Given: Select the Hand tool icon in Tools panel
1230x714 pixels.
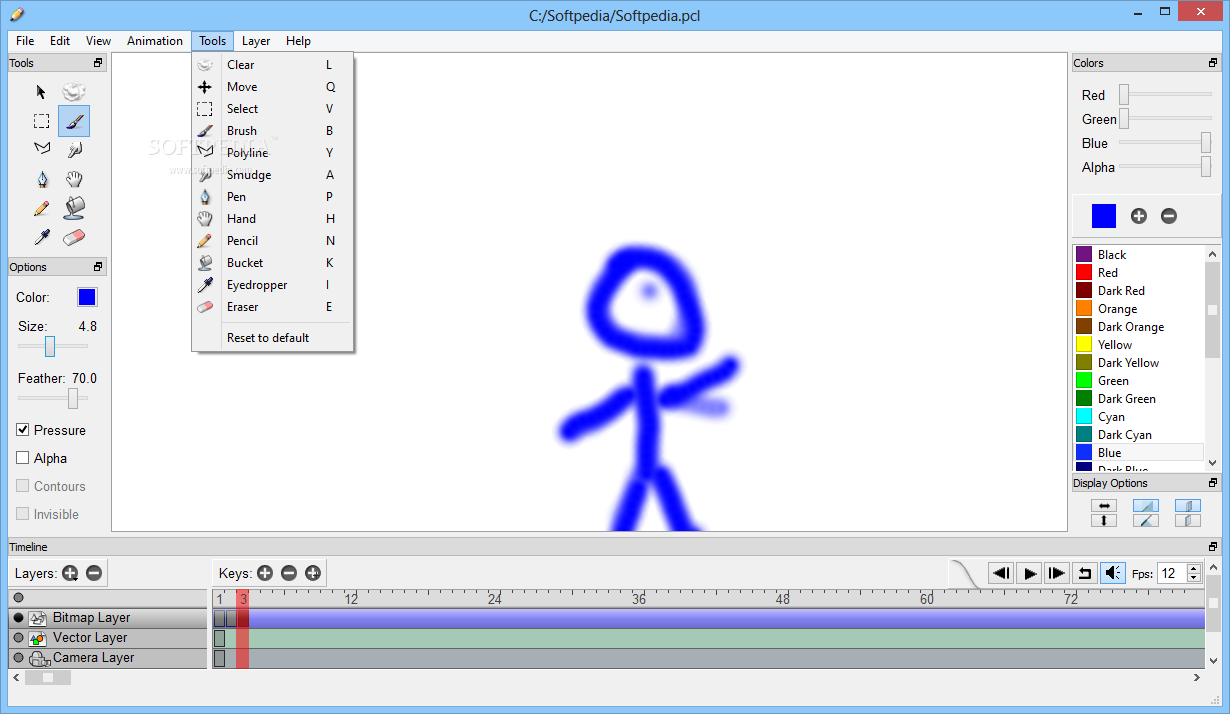Looking at the screenshot, I should (74, 179).
